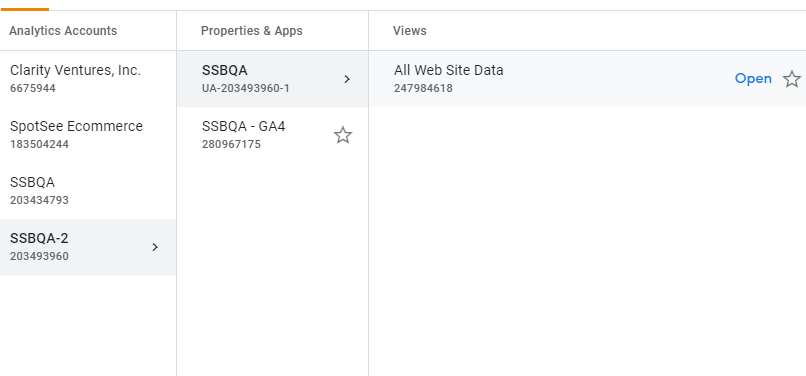Click the Views column header
Screen dimensions: 806x376
pyautogui.click(x=410, y=31)
